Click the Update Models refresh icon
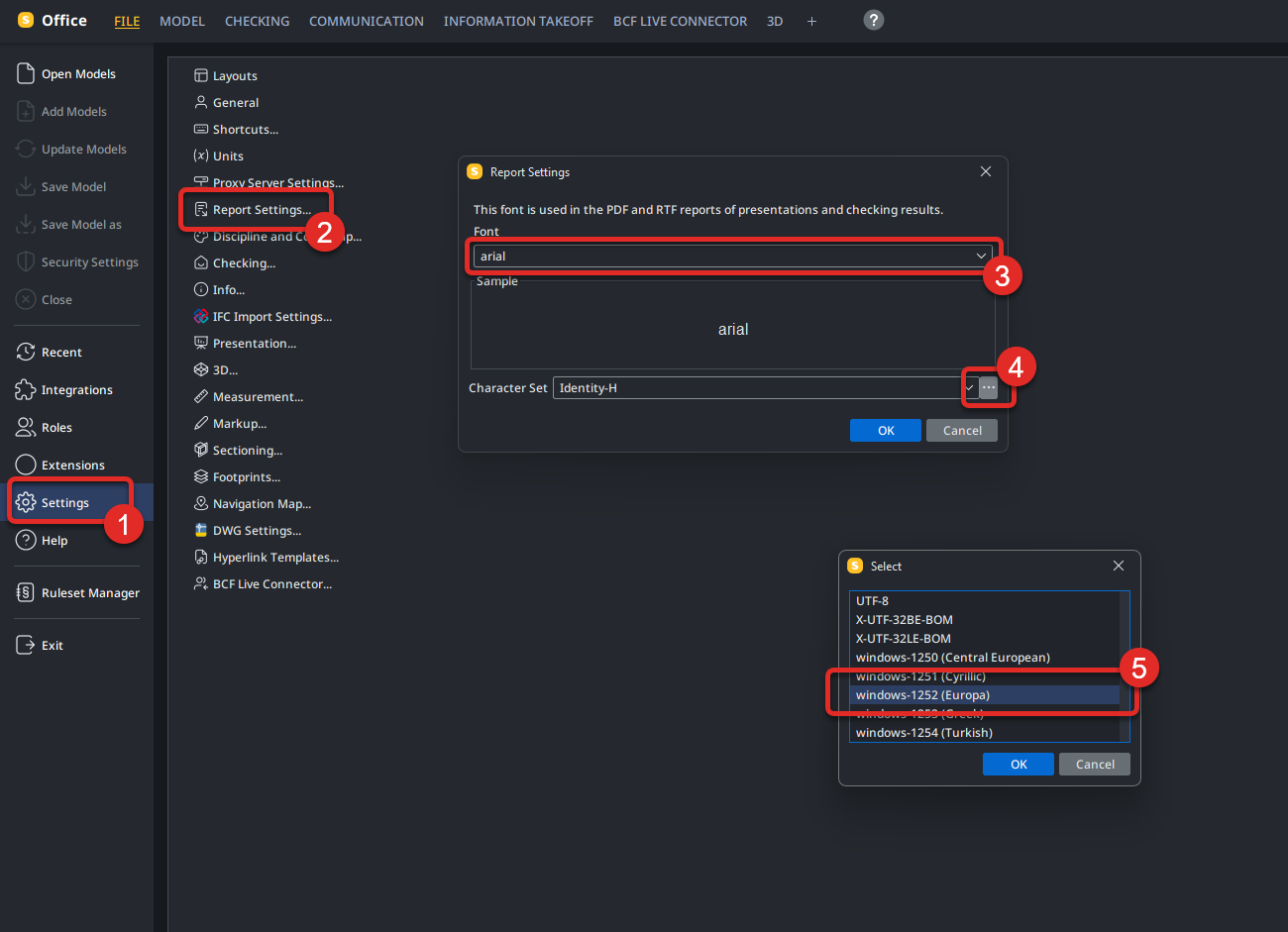Viewport: 1288px width, 932px height. [26, 149]
